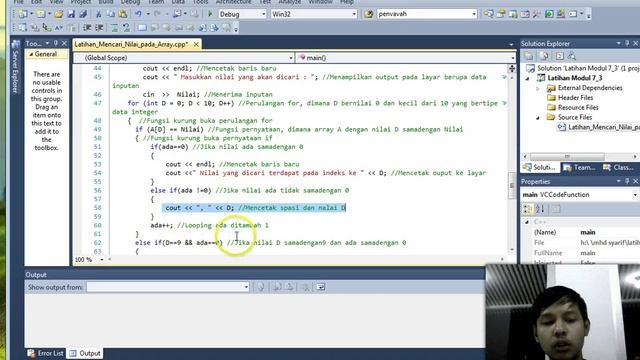Viewport: 640px width, 360px height.
Task: Show properties in categorized view
Action: [x=527, y=209]
